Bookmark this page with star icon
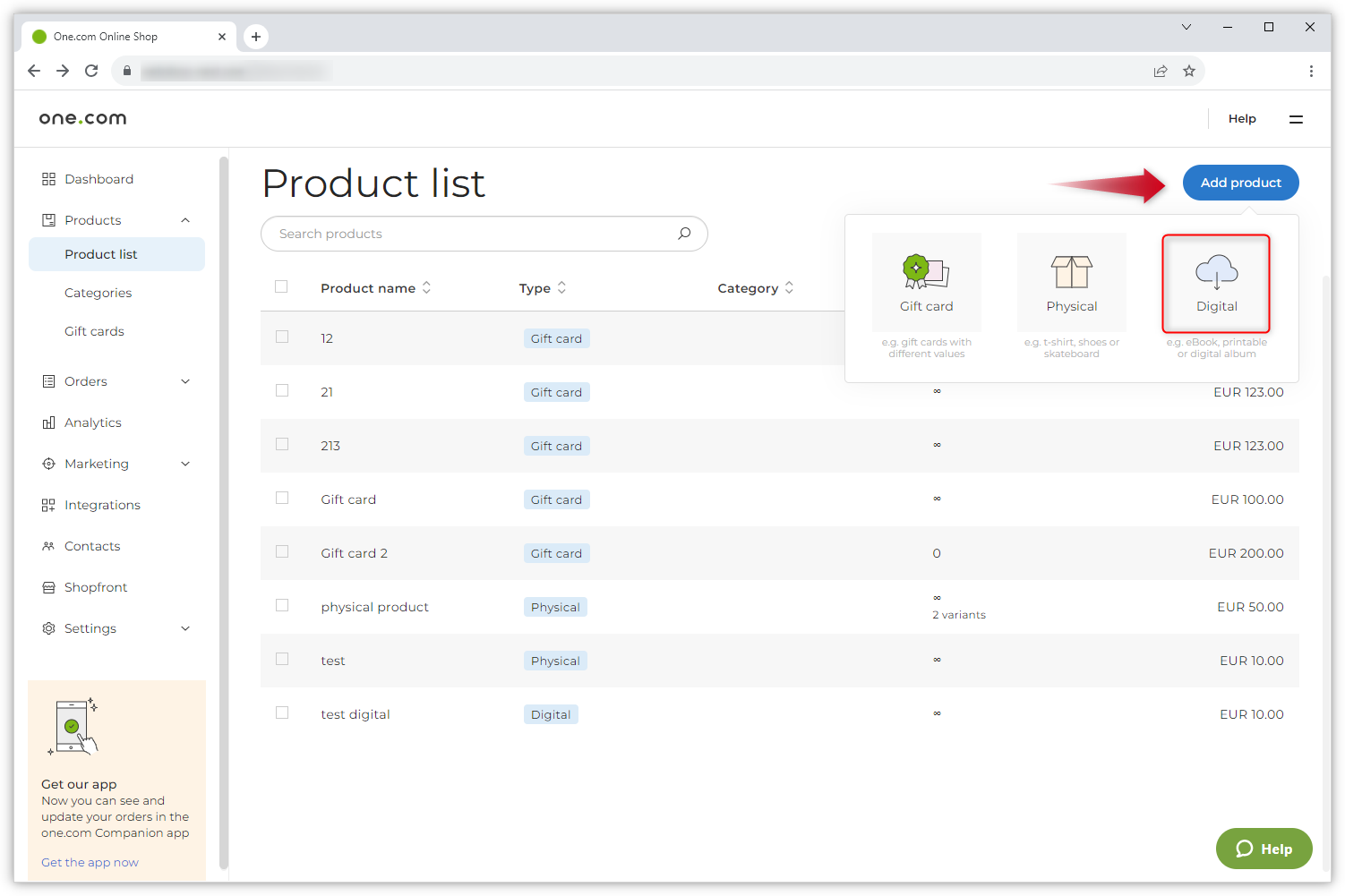 (x=1189, y=71)
